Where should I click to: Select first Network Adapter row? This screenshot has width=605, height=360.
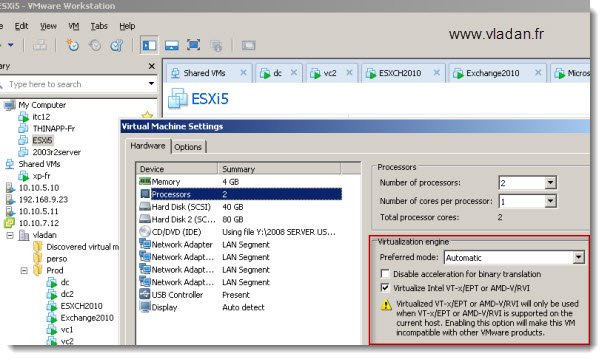click(239, 245)
